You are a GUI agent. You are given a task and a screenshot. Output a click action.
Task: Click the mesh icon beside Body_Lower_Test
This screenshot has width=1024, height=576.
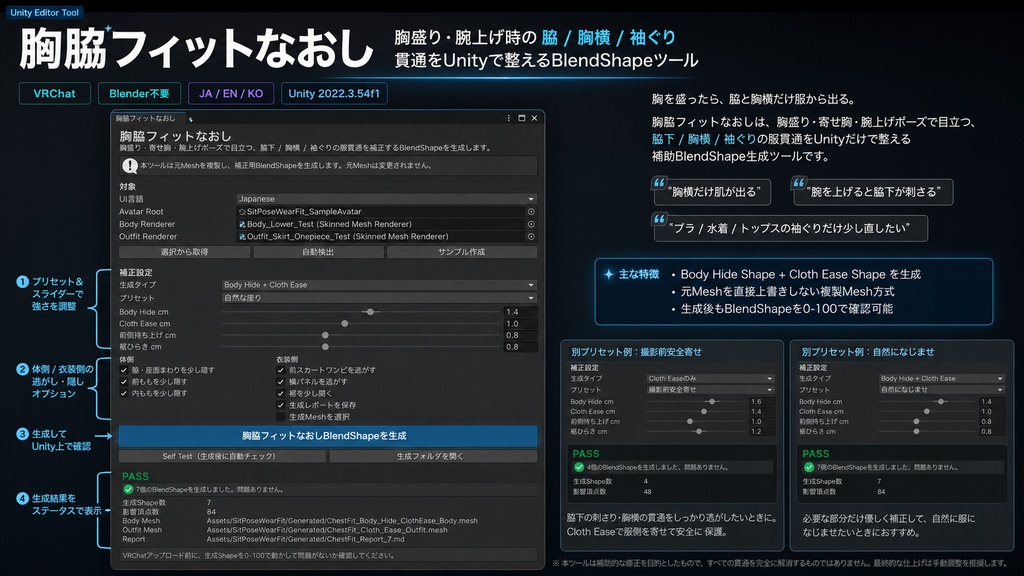[x=242, y=224]
